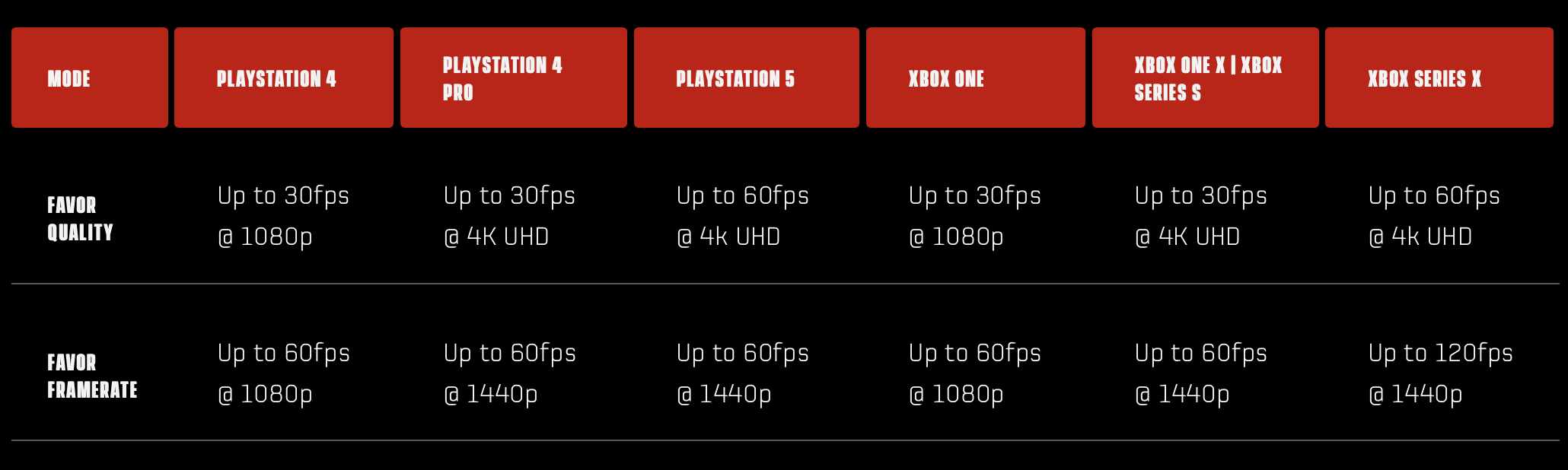This screenshot has width=1568, height=470.
Task: Click Xbox Series X 120fps 1440p cell
Action: pos(1441,373)
